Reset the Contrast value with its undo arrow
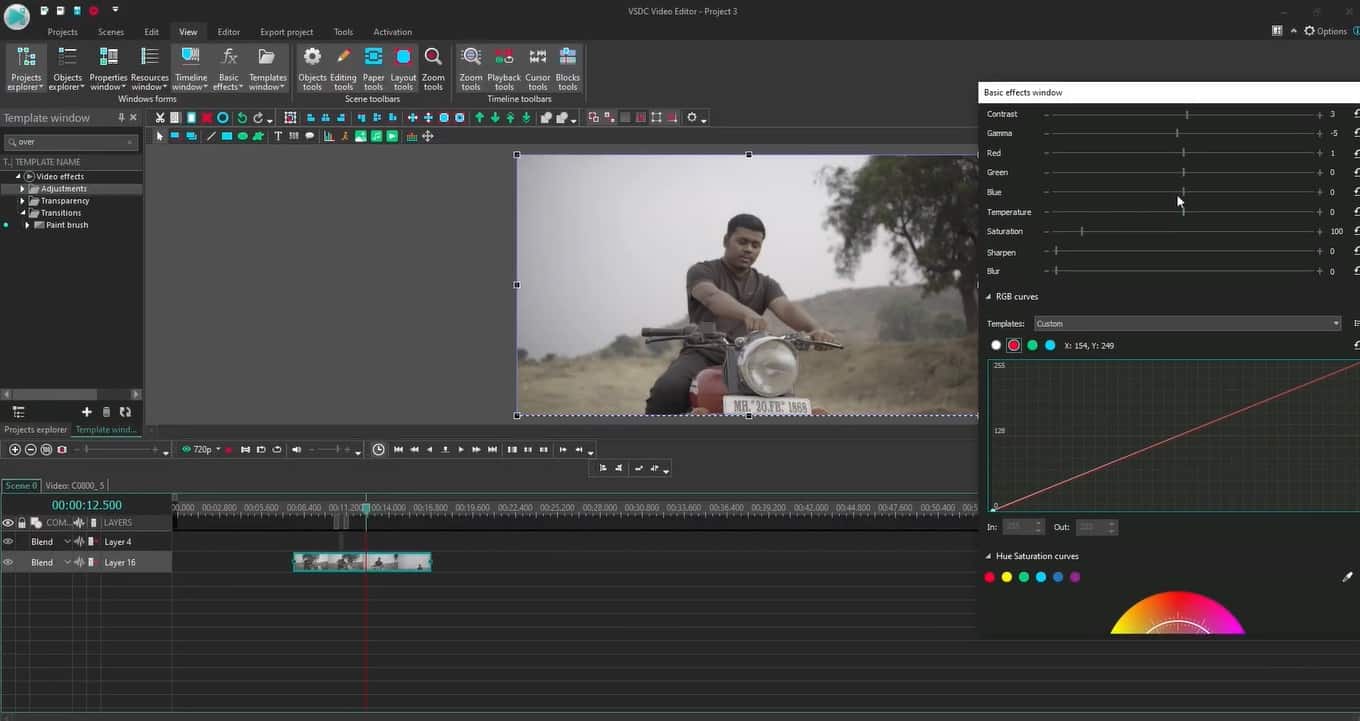 [x=1356, y=114]
